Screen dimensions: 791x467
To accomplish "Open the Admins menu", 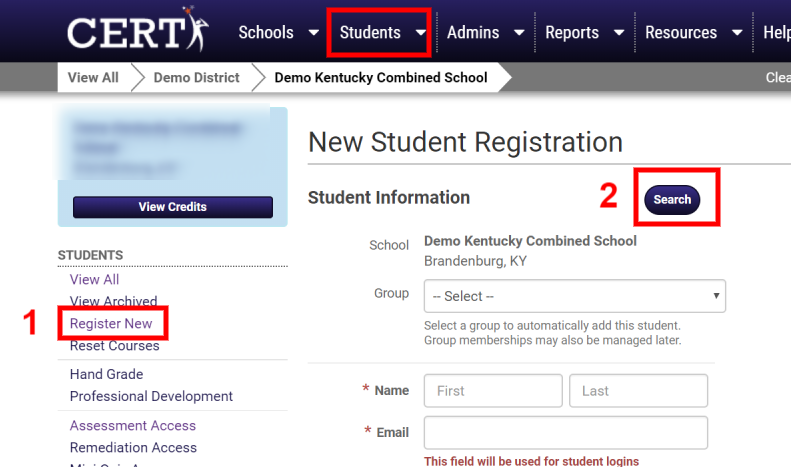I will click(473, 33).
